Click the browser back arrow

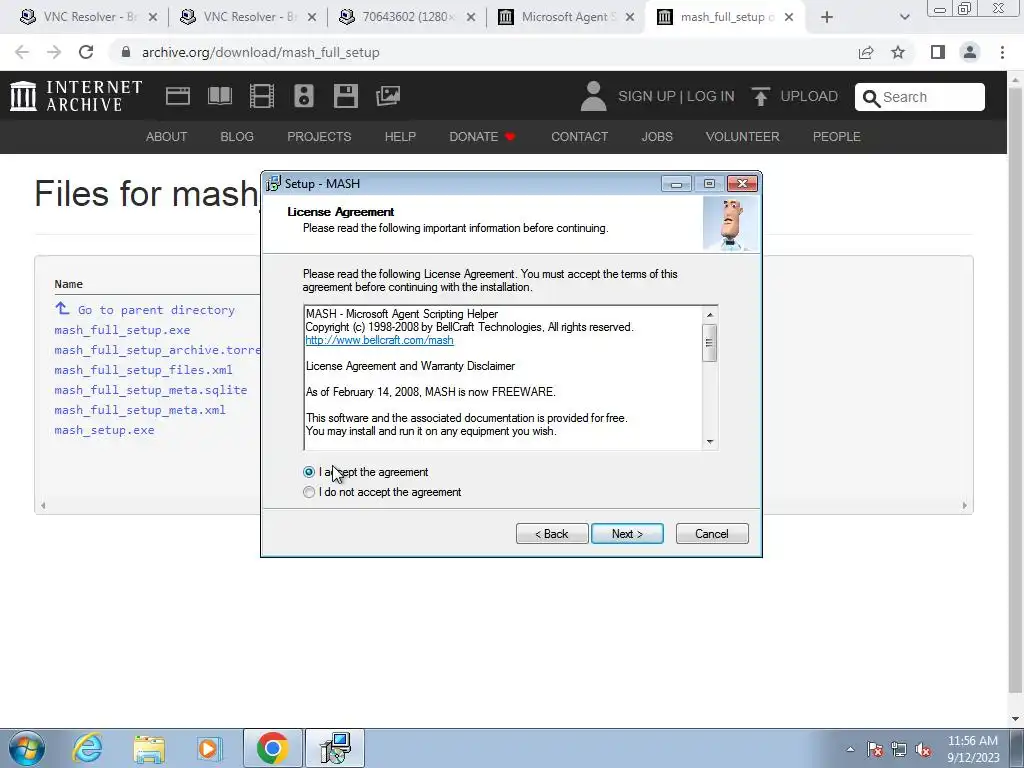click(x=22, y=52)
